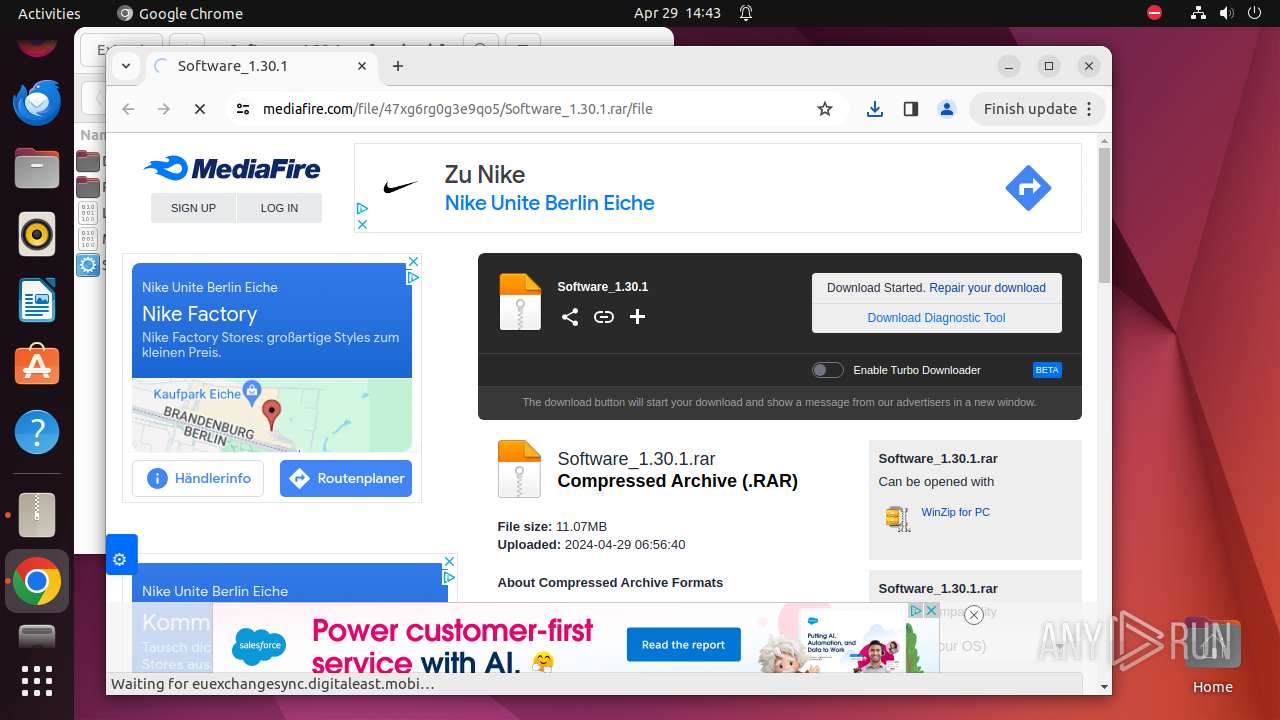Open Thunderbird Mail from the dock
Image resolution: width=1280 pixels, height=720 pixels.
point(37,102)
